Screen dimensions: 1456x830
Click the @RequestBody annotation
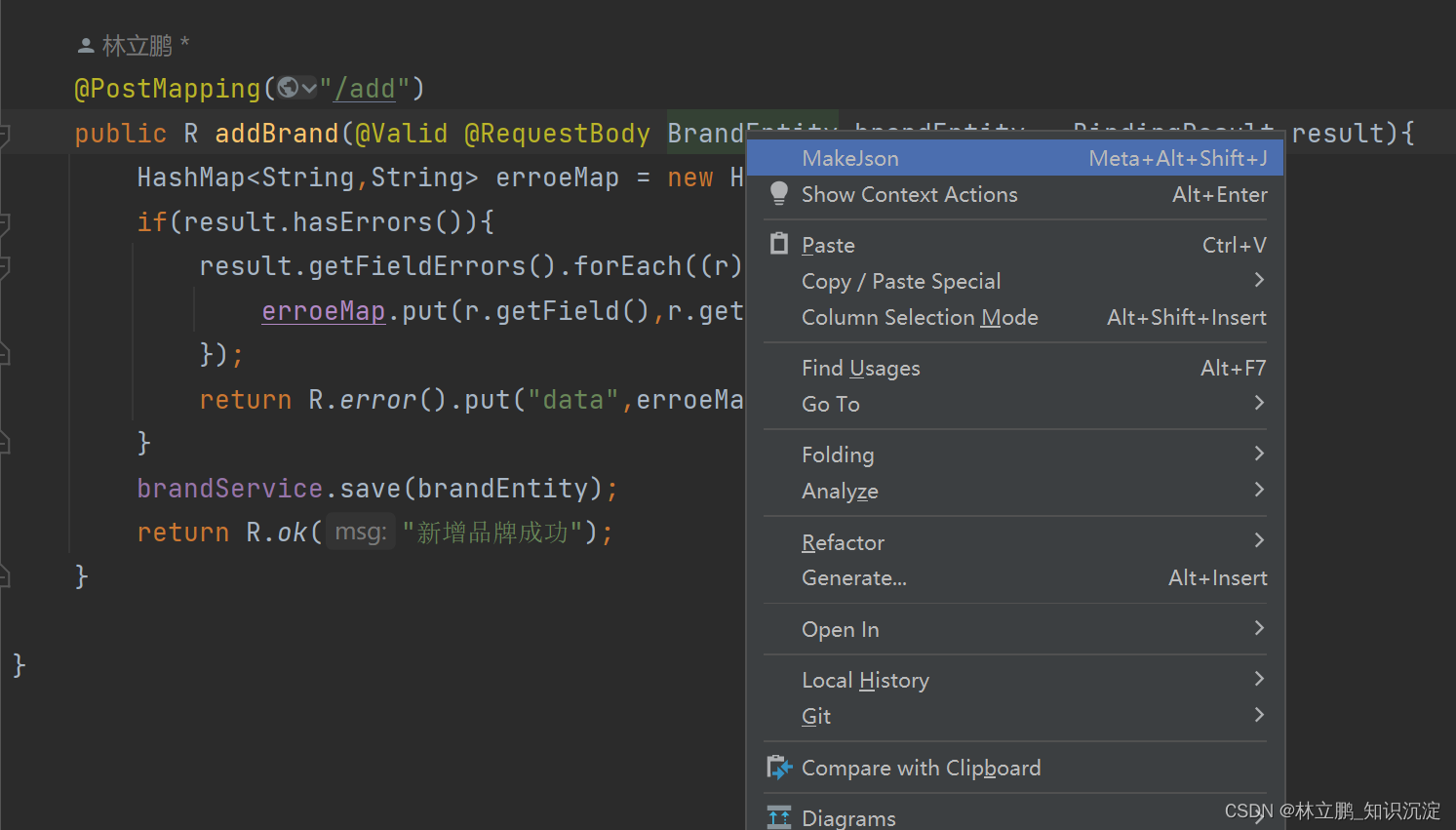coord(557,134)
